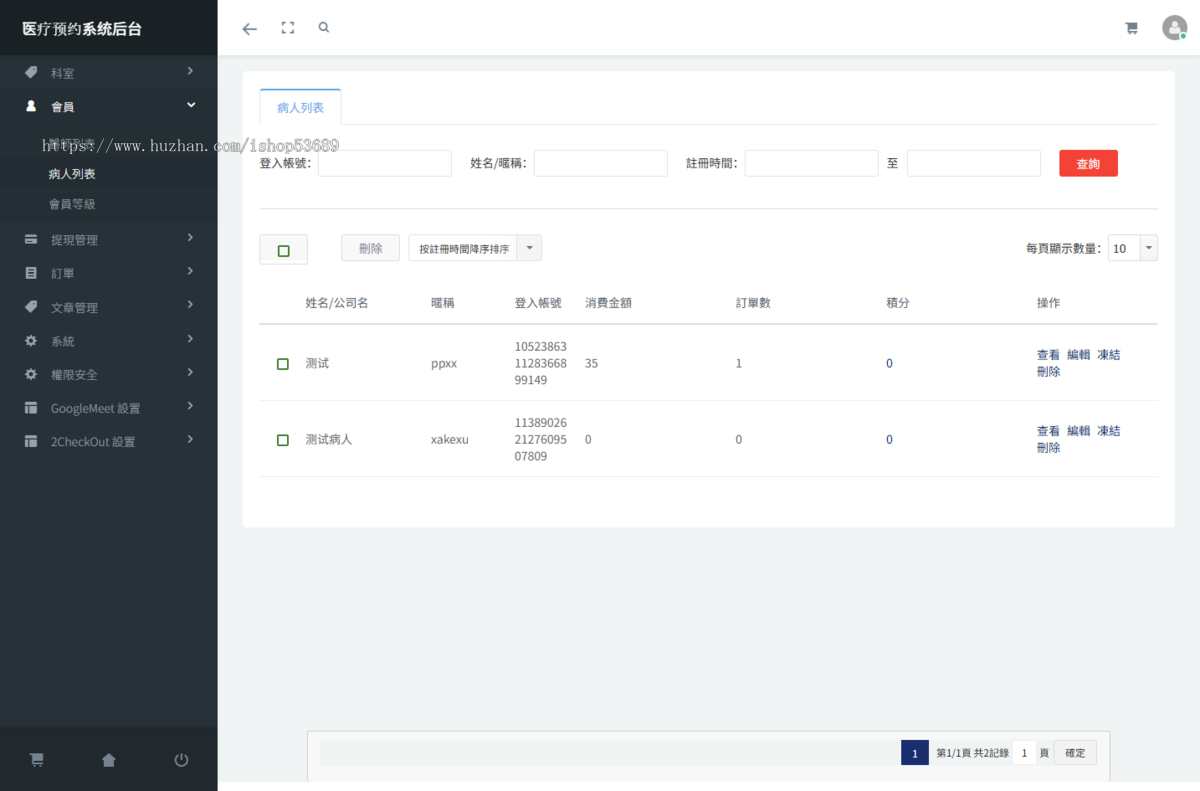Click the 医疗预约系统后台 header title
This screenshot has width=1200, height=791.
click(83, 29)
